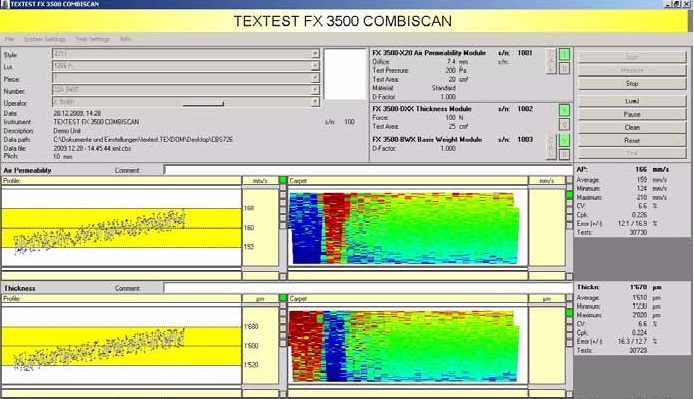Screen dimensions: 694x399
Task: Click the Pause button
Action: tap(632, 114)
